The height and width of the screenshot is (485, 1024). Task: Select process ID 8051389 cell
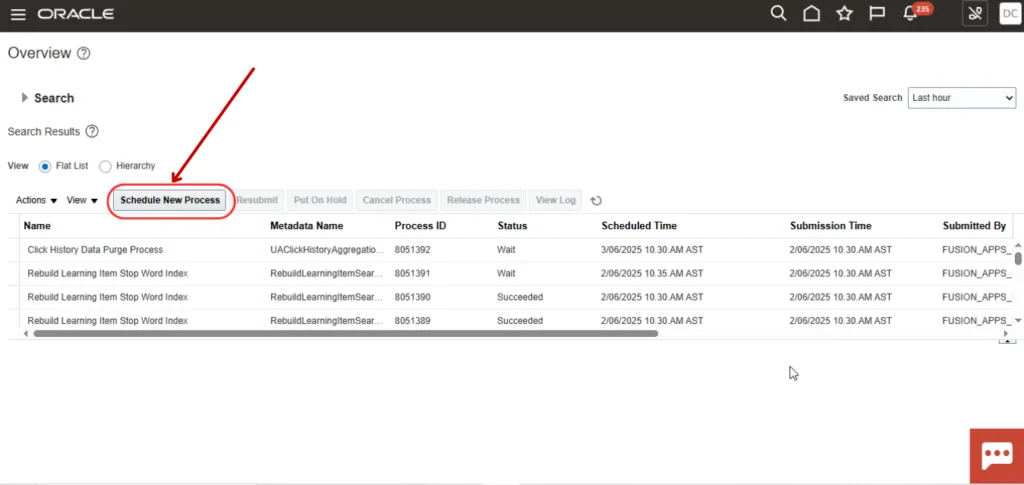tap(412, 321)
